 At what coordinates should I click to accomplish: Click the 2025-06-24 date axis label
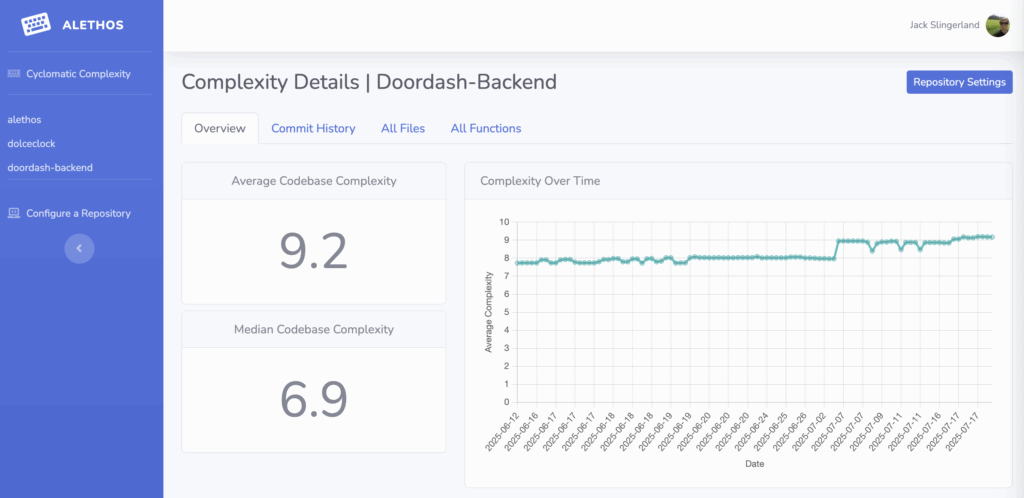coord(752,431)
